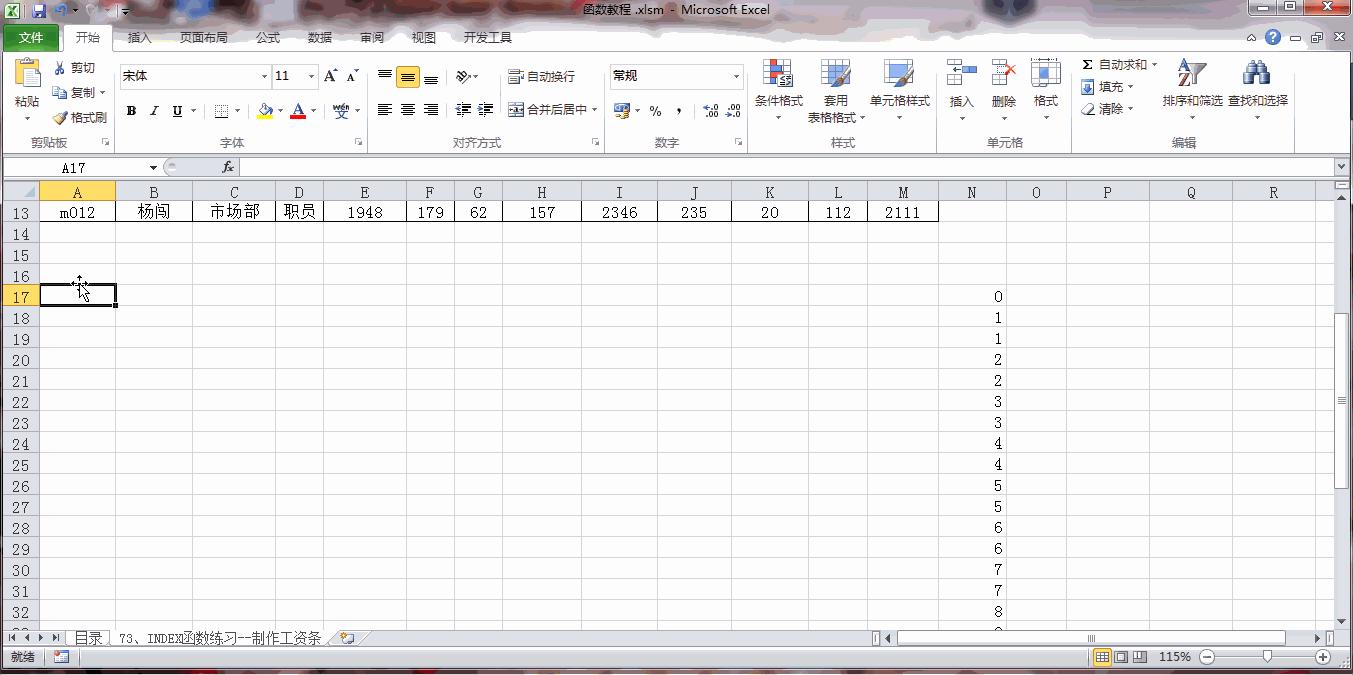The height and width of the screenshot is (675, 1353).
Task: Click the 排序和筛选 sort and filter button
Action: [1190, 88]
